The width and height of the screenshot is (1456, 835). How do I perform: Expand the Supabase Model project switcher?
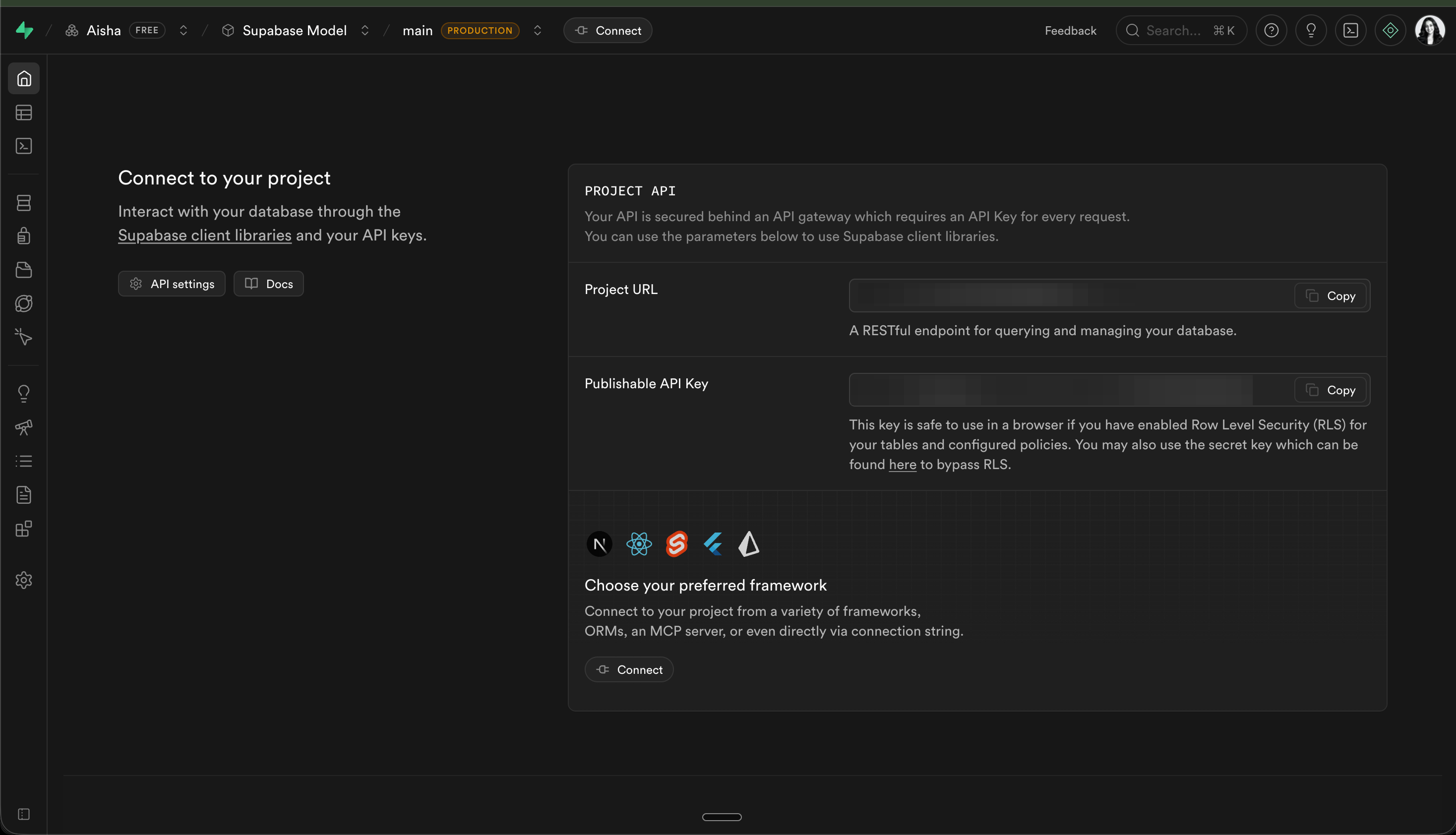pos(364,30)
